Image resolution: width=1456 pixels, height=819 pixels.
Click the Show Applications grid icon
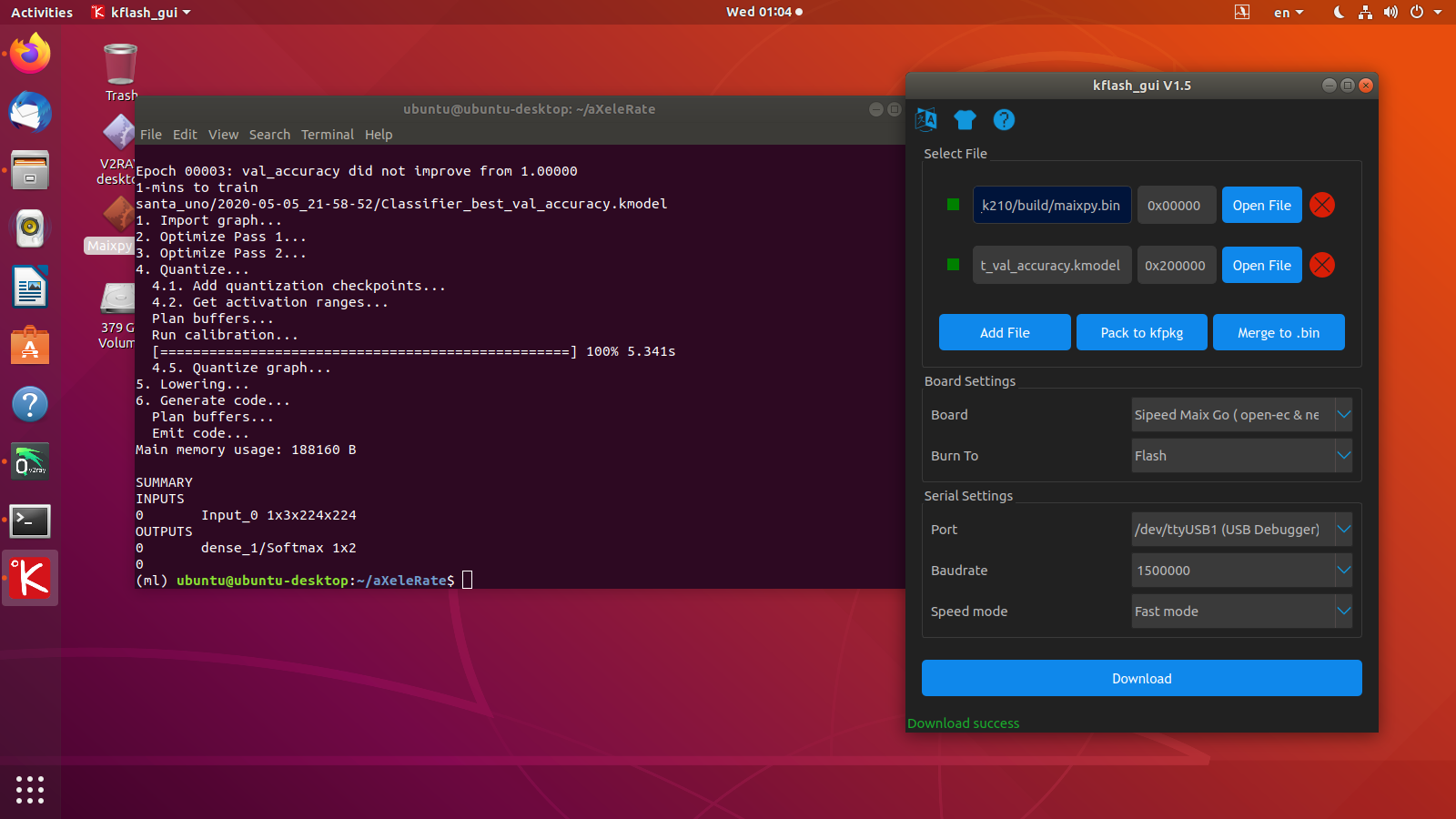(30, 790)
